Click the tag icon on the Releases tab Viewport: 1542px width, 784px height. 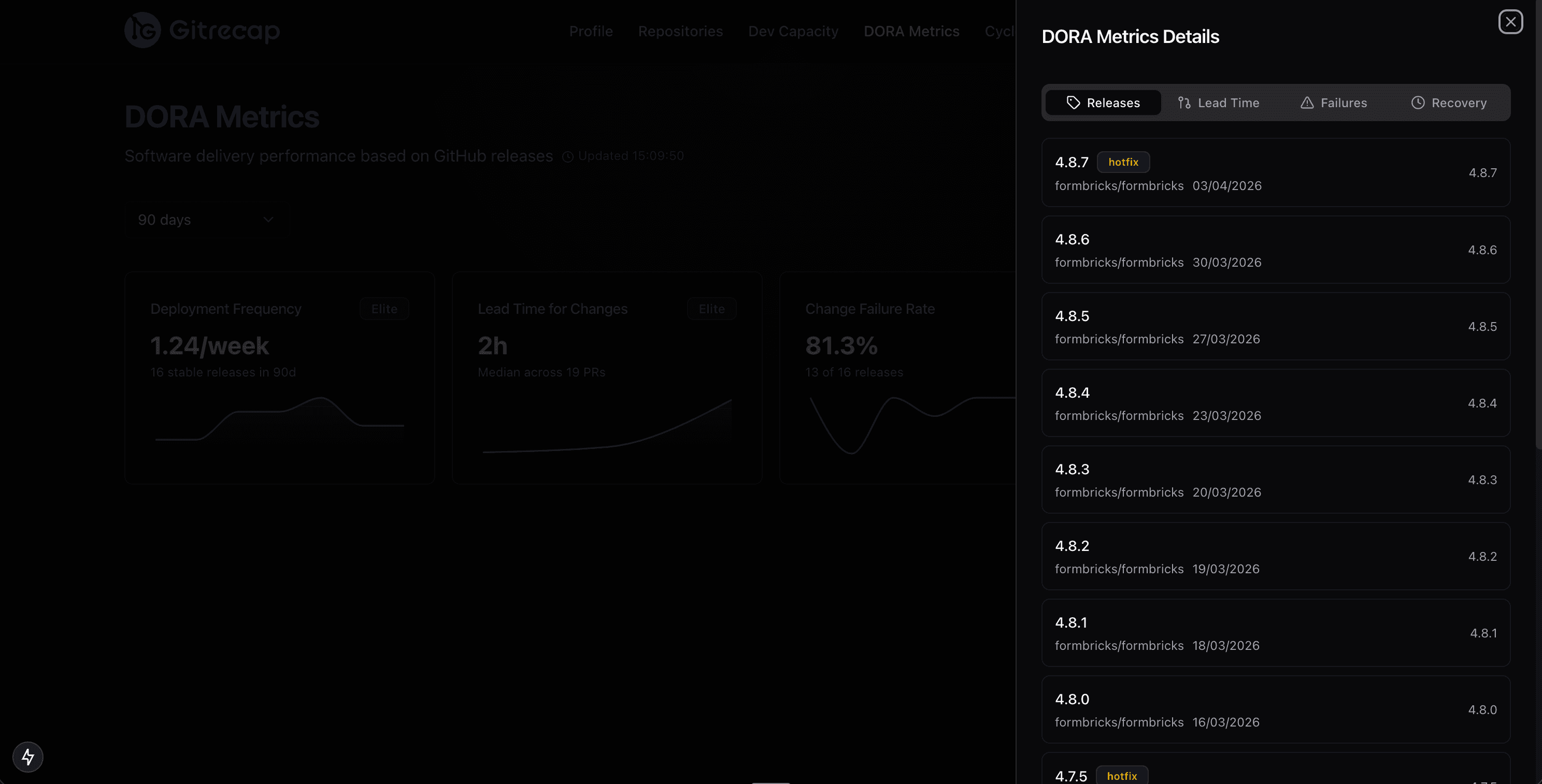pyautogui.click(x=1072, y=102)
